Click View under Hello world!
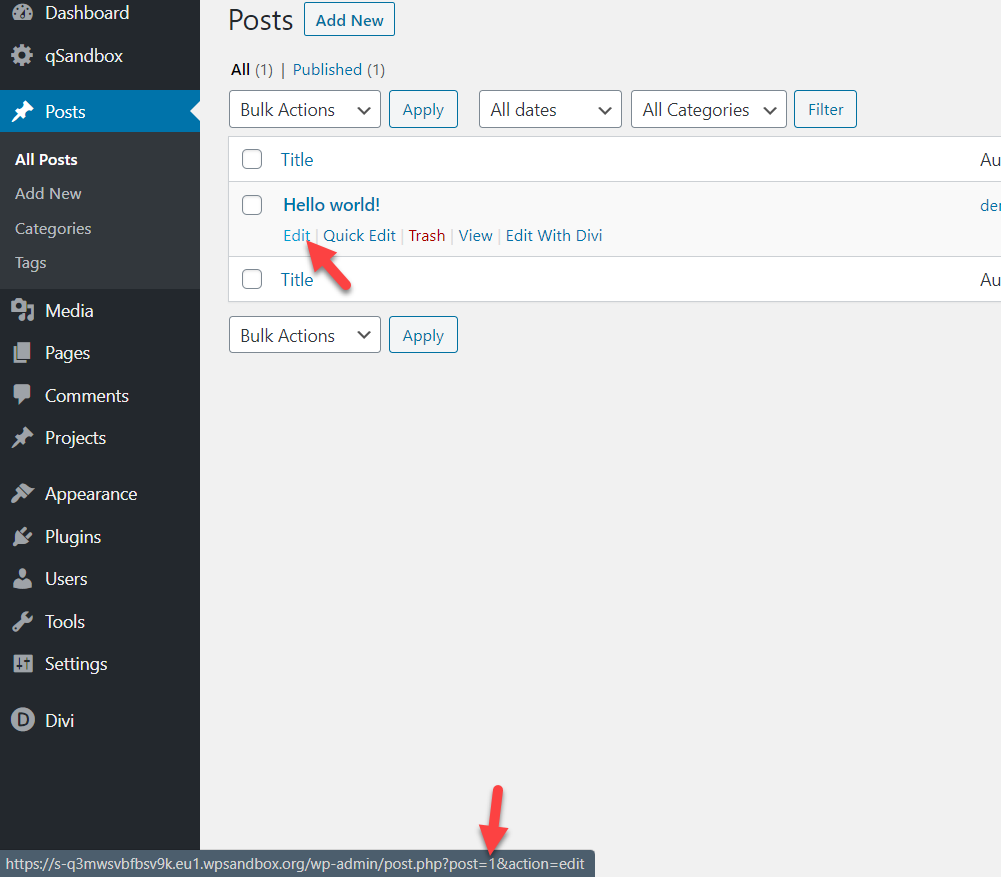 [x=475, y=236]
